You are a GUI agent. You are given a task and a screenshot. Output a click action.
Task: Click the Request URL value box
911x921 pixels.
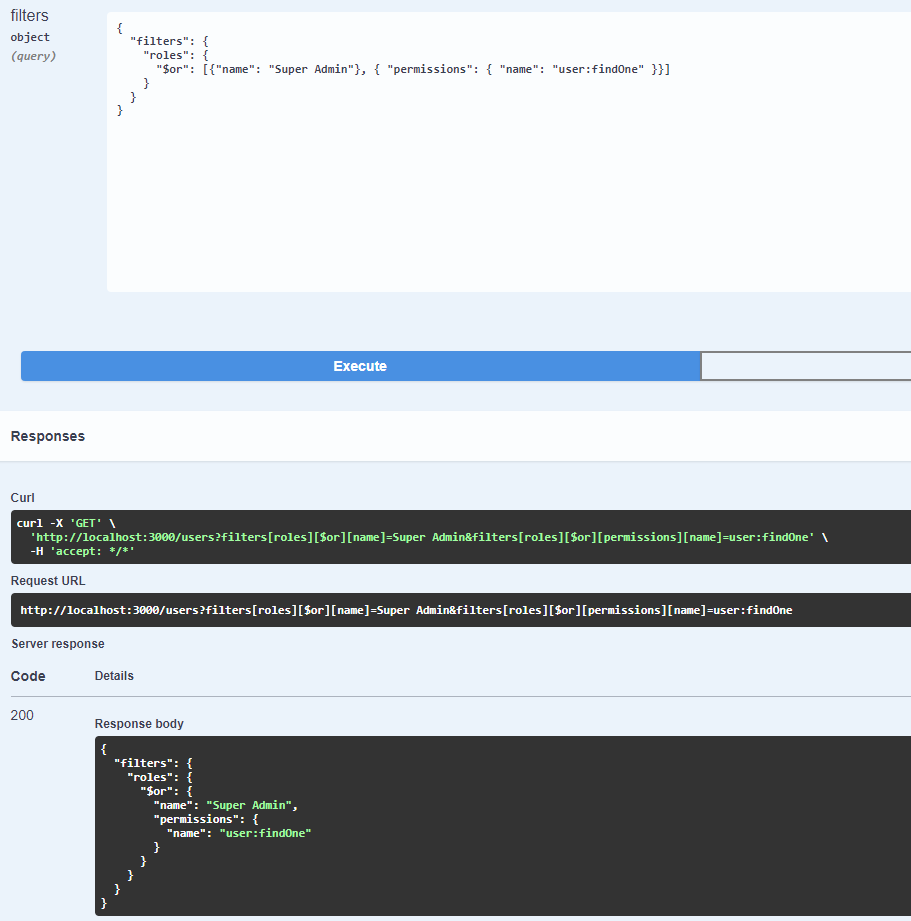460,610
